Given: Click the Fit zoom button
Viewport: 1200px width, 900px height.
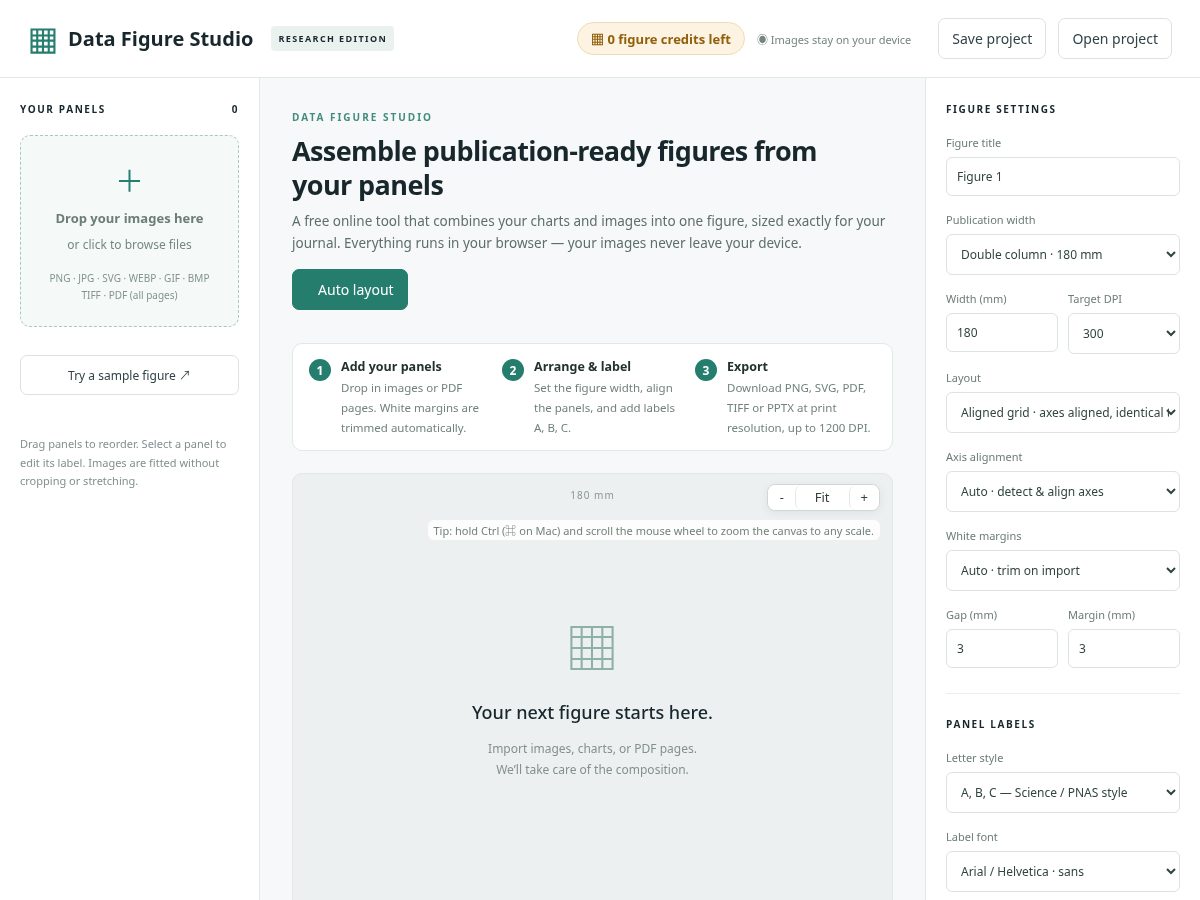Looking at the screenshot, I should point(822,497).
